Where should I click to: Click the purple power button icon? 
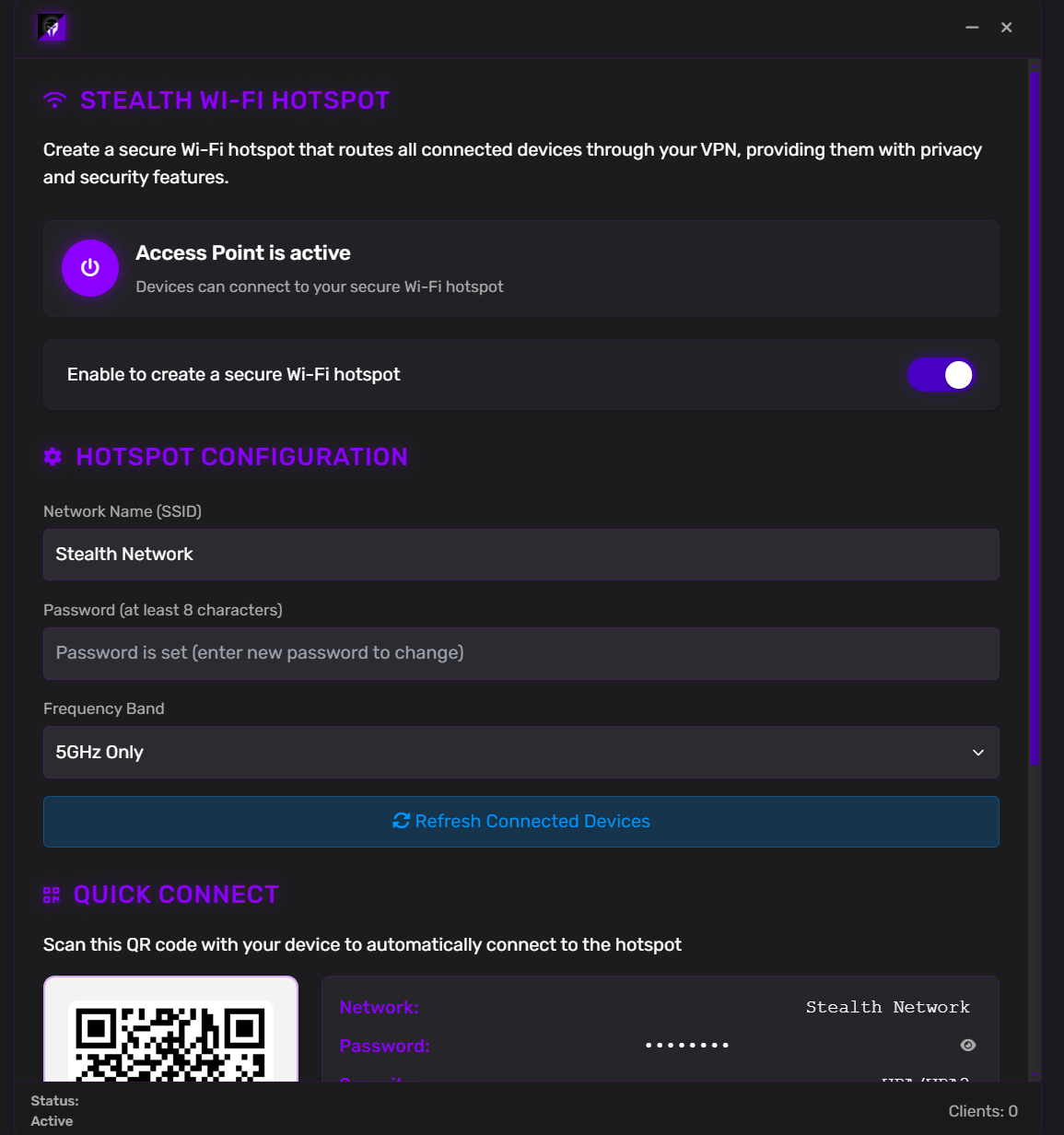pyautogui.click(x=90, y=268)
